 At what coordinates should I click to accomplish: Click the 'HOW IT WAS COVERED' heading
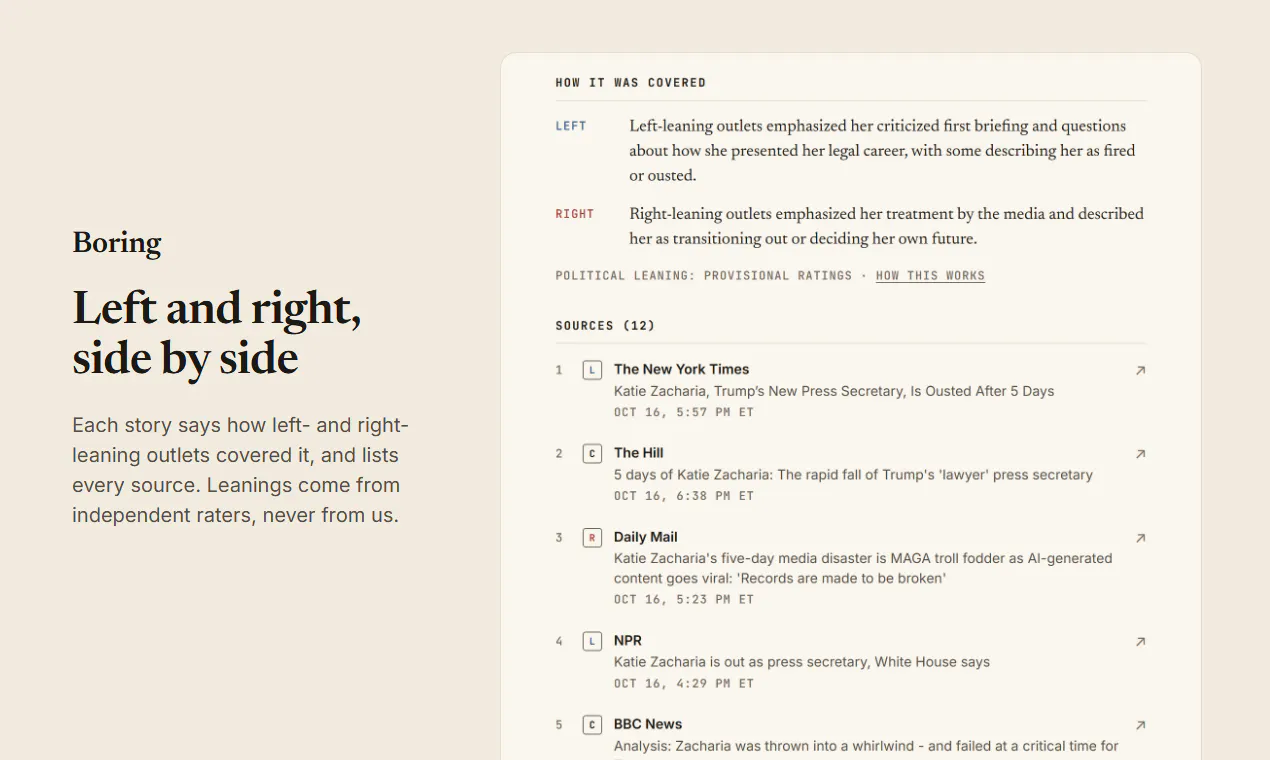click(x=631, y=83)
